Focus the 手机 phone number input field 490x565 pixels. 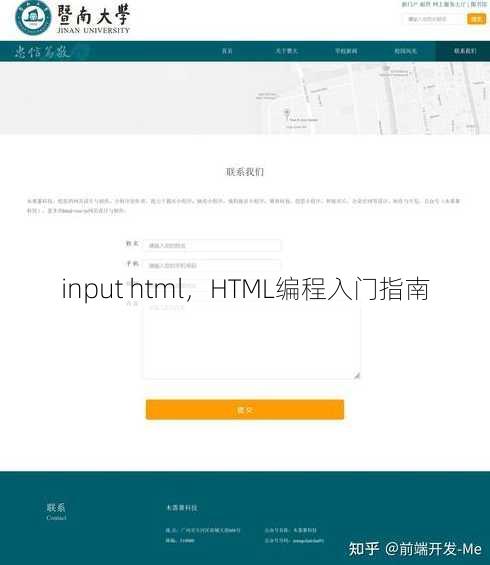coord(212,266)
